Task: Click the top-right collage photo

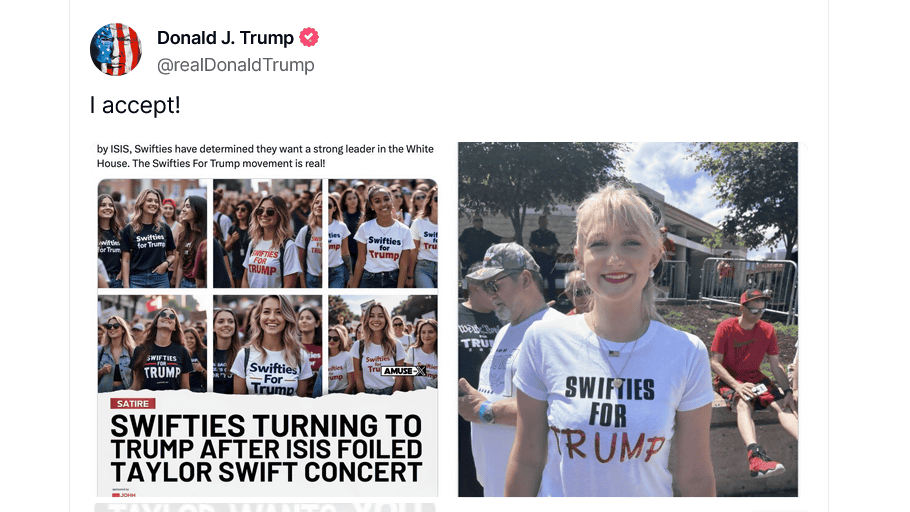Action: [x=382, y=234]
